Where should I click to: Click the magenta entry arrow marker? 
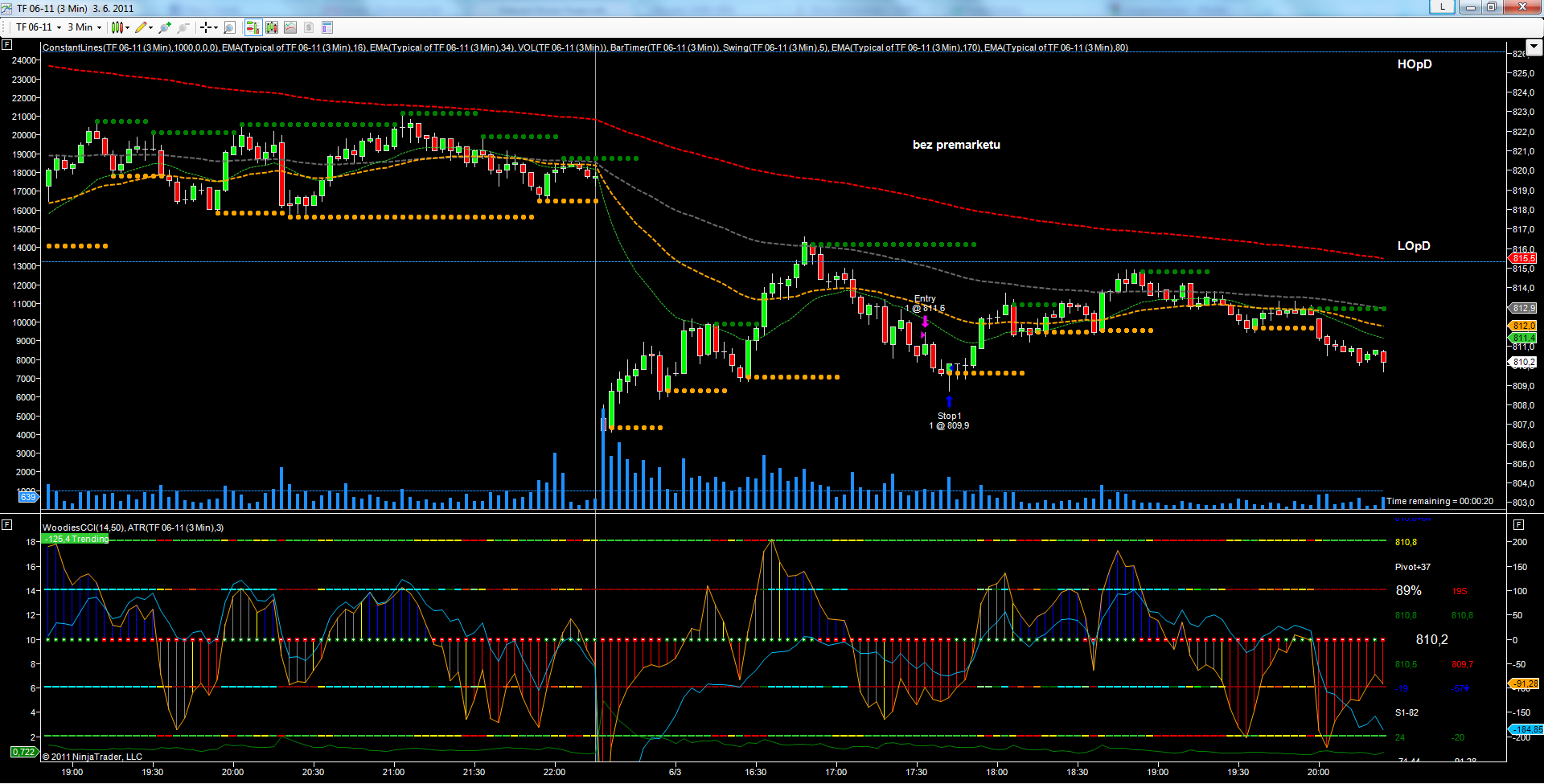[x=925, y=322]
